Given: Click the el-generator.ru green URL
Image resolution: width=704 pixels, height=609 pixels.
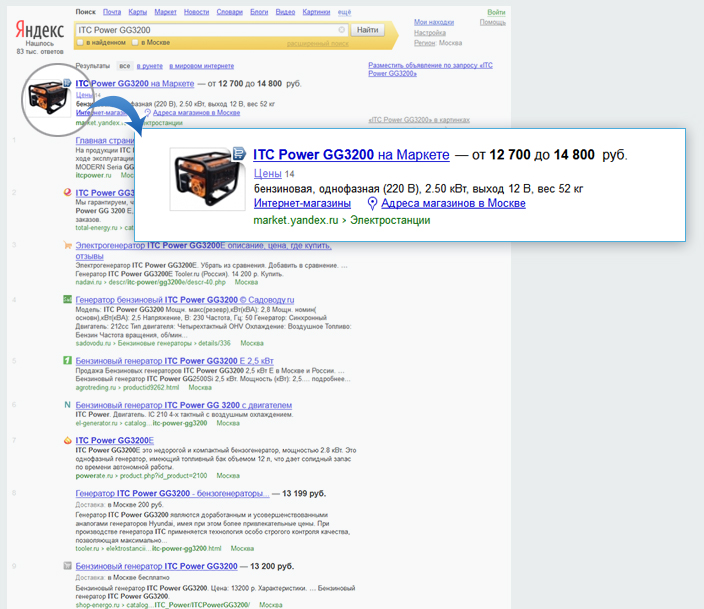Looking at the screenshot, I should tap(141, 424).
